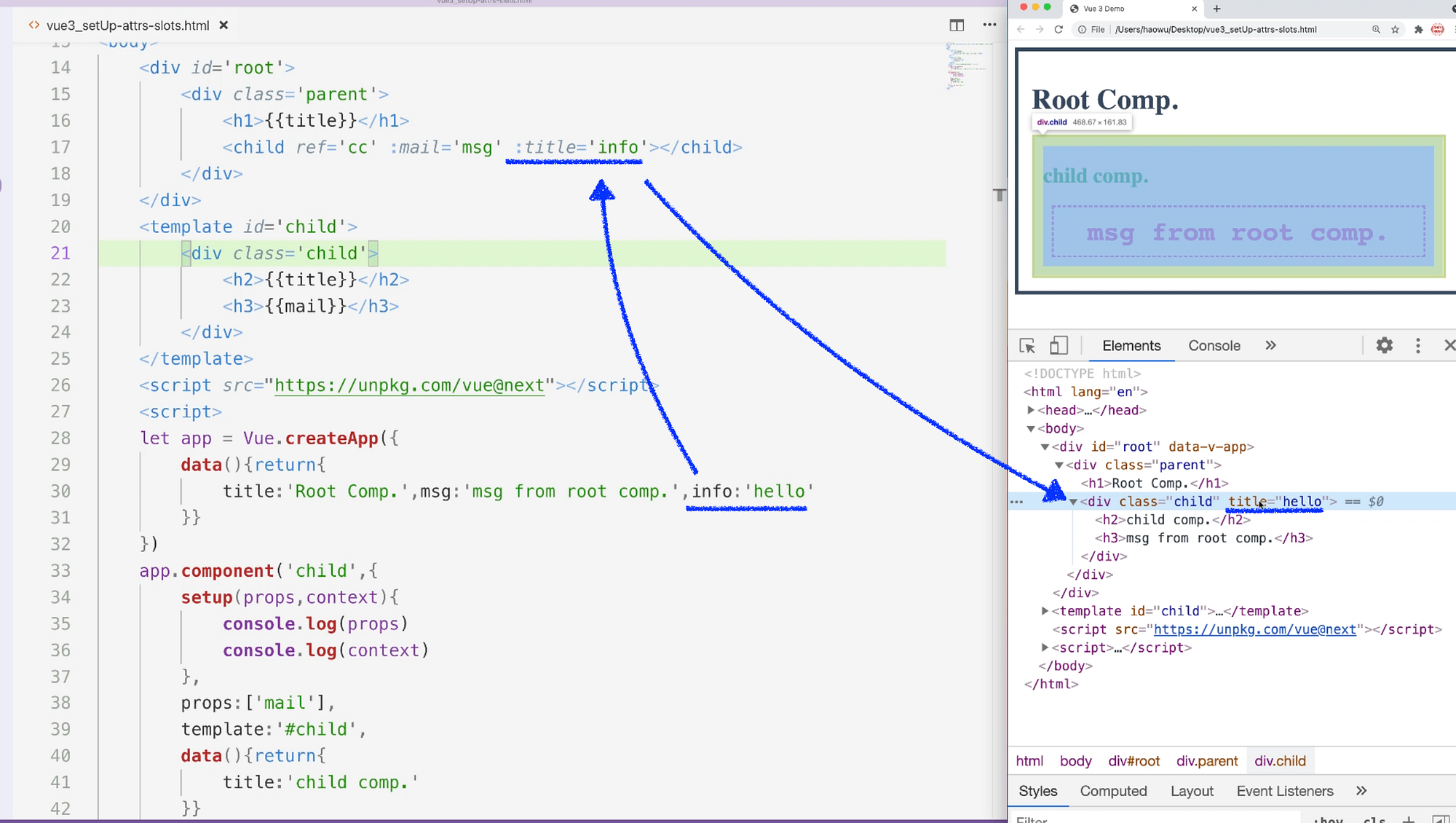Viewport: 1456px width, 823px height.
Task: Select div.parent in the breadcrumb
Action: point(1206,761)
